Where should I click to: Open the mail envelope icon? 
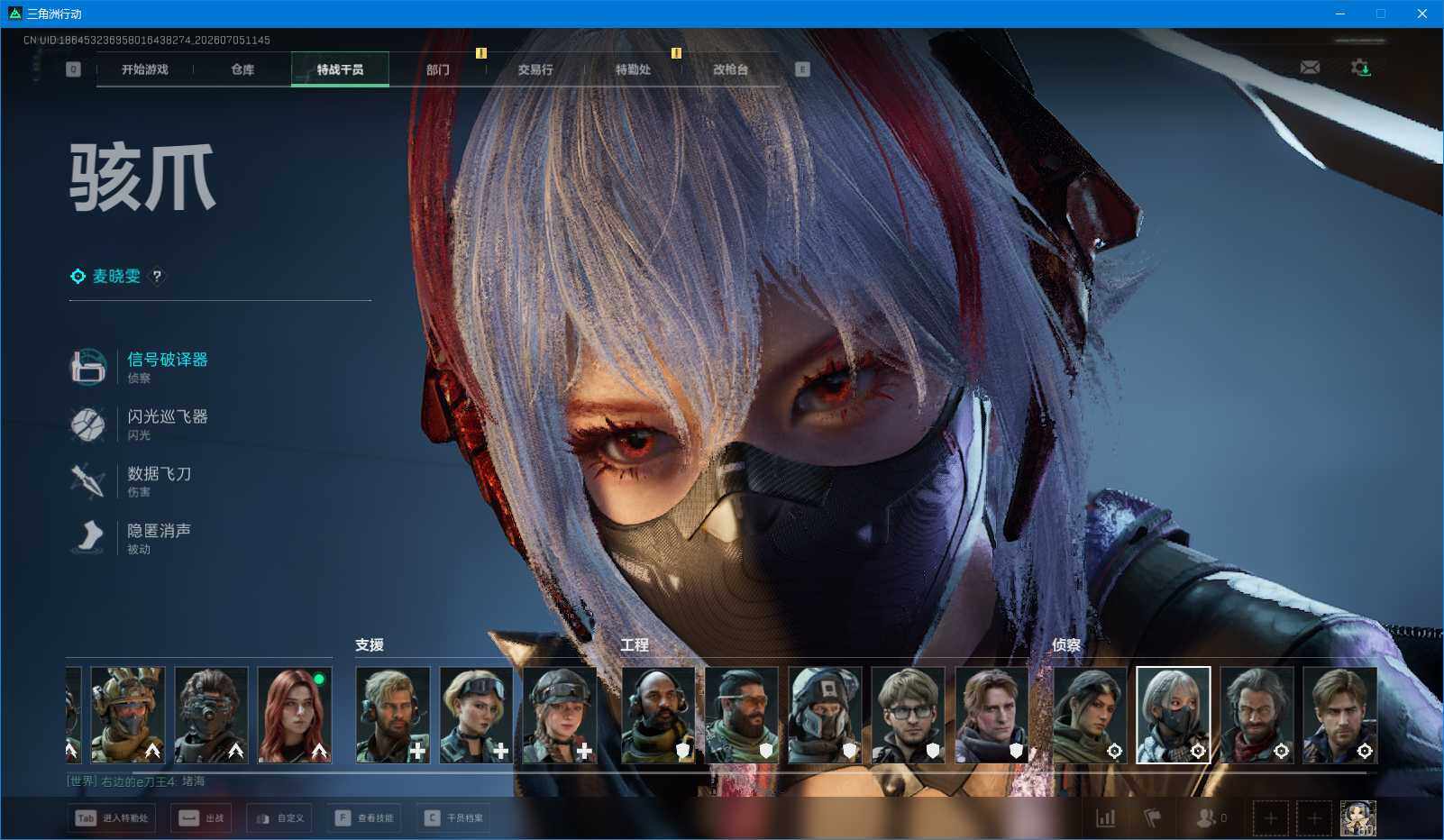(x=1310, y=68)
